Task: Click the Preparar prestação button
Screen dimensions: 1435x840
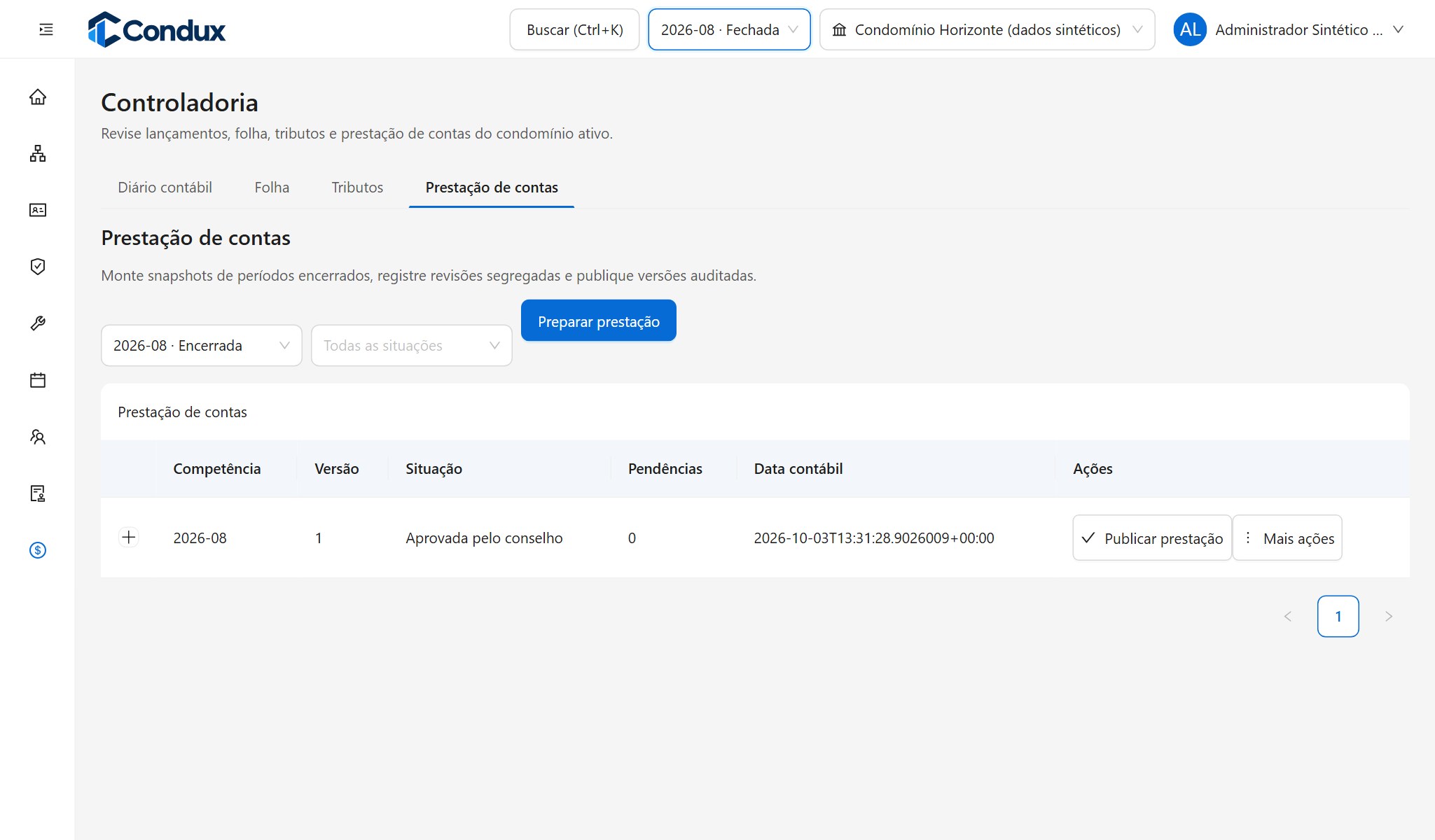Action: (599, 321)
